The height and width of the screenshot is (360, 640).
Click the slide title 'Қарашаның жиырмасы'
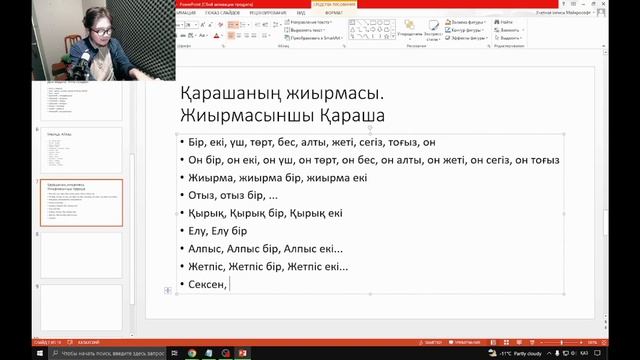(x=282, y=93)
